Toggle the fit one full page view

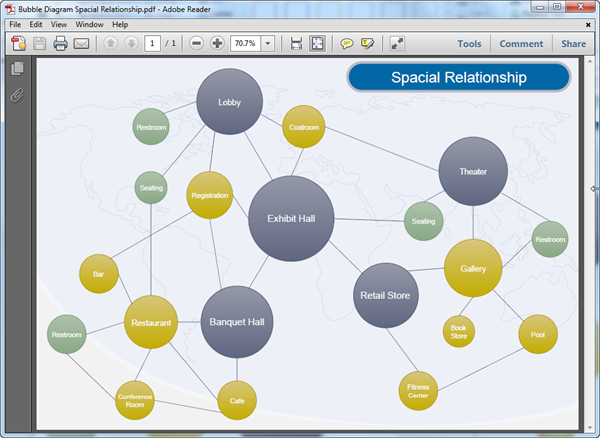317,44
